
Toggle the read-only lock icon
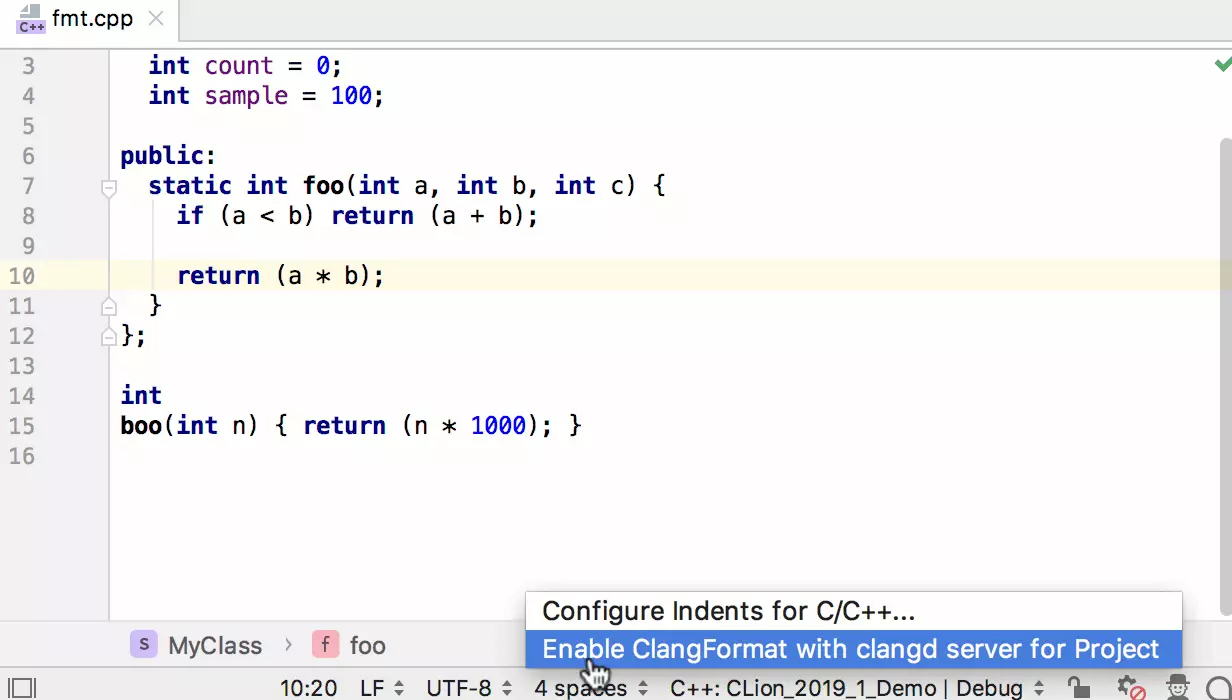pyautogui.click(x=1078, y=688)
